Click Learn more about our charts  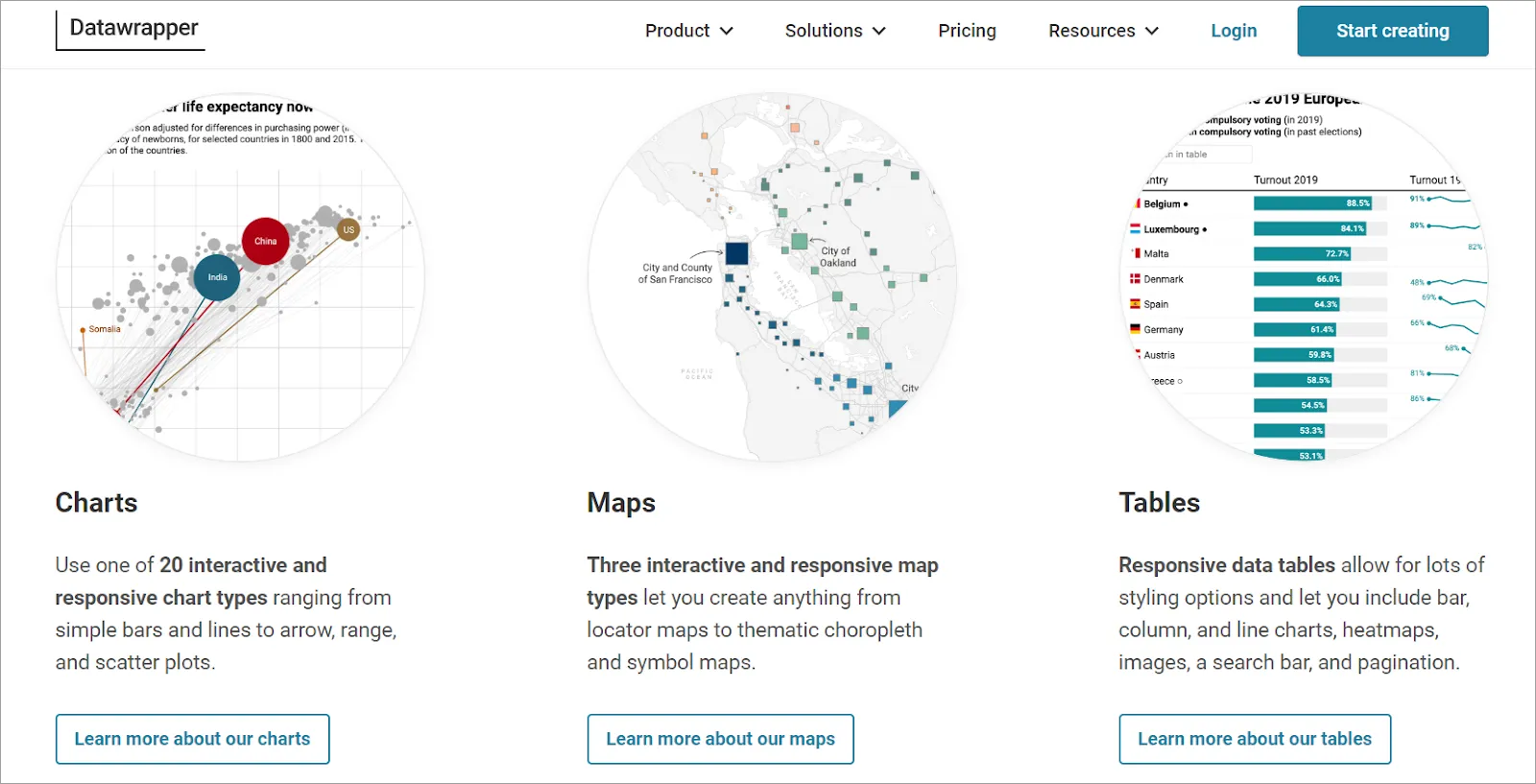pyautogui.click(x=192, y=739)
